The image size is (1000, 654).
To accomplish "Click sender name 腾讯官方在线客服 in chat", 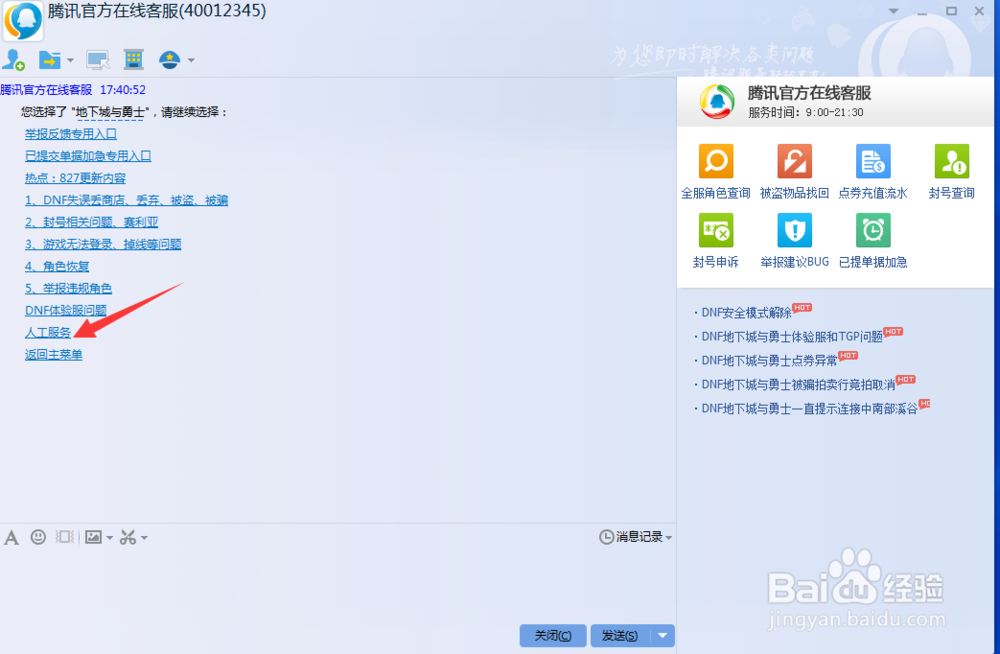I will click(x=47, y=90).
